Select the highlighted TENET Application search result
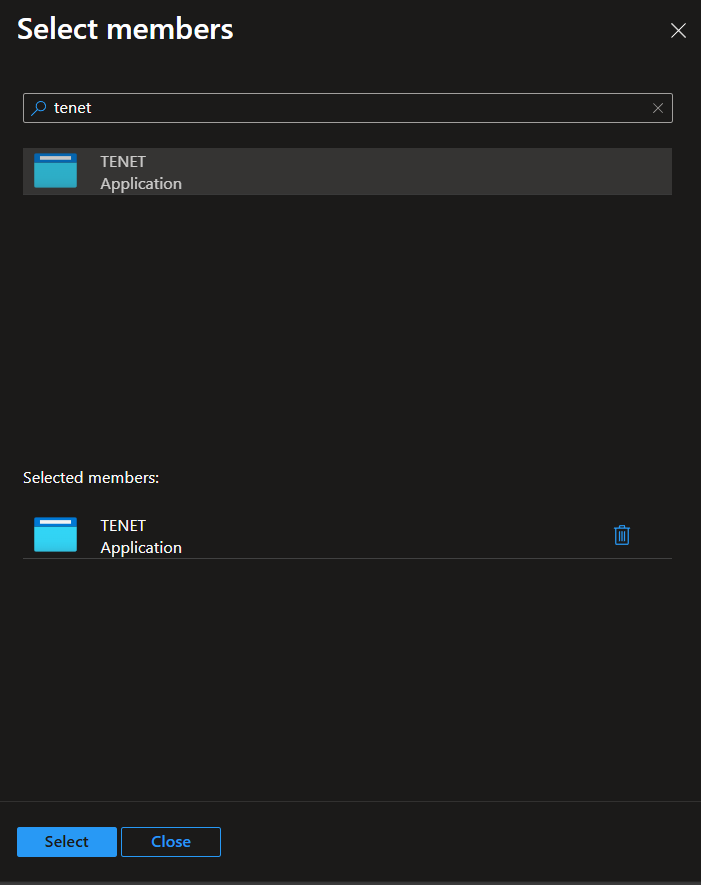The height and width of the screenshot is (885, 701). tap(347, 171)
